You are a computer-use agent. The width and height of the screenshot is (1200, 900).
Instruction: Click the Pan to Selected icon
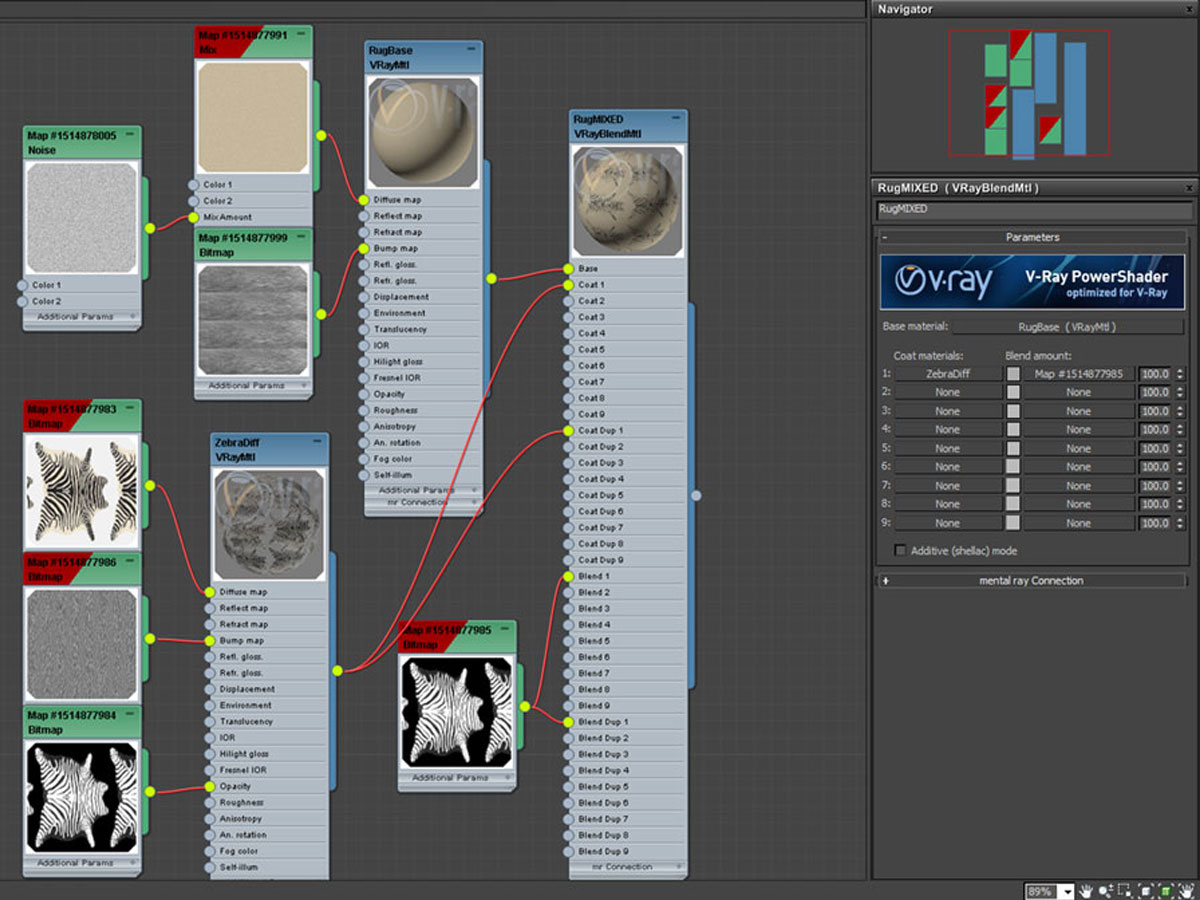(1185, 890)
